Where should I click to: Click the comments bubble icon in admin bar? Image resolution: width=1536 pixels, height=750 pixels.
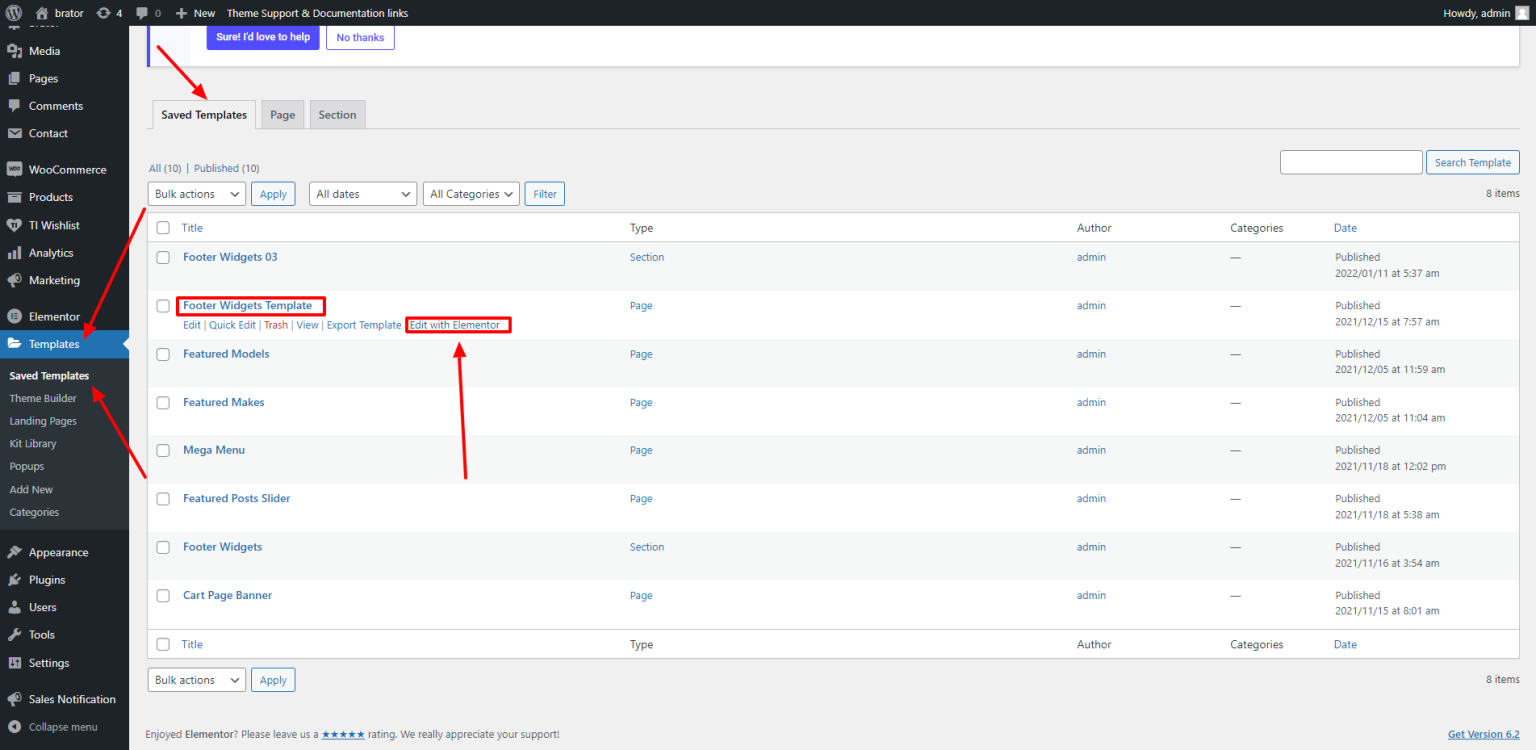point(143,13)
